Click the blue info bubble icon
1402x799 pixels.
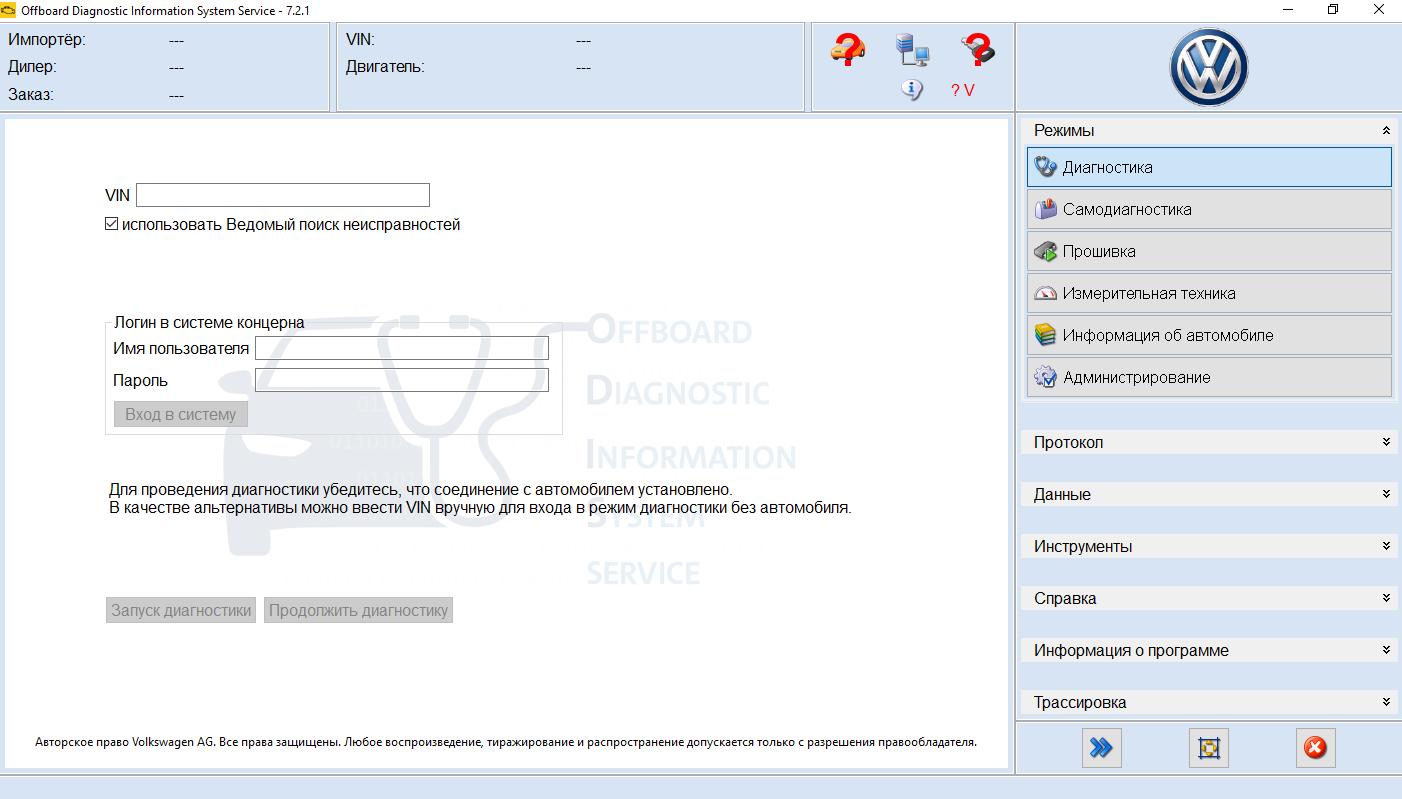(911, 89)
